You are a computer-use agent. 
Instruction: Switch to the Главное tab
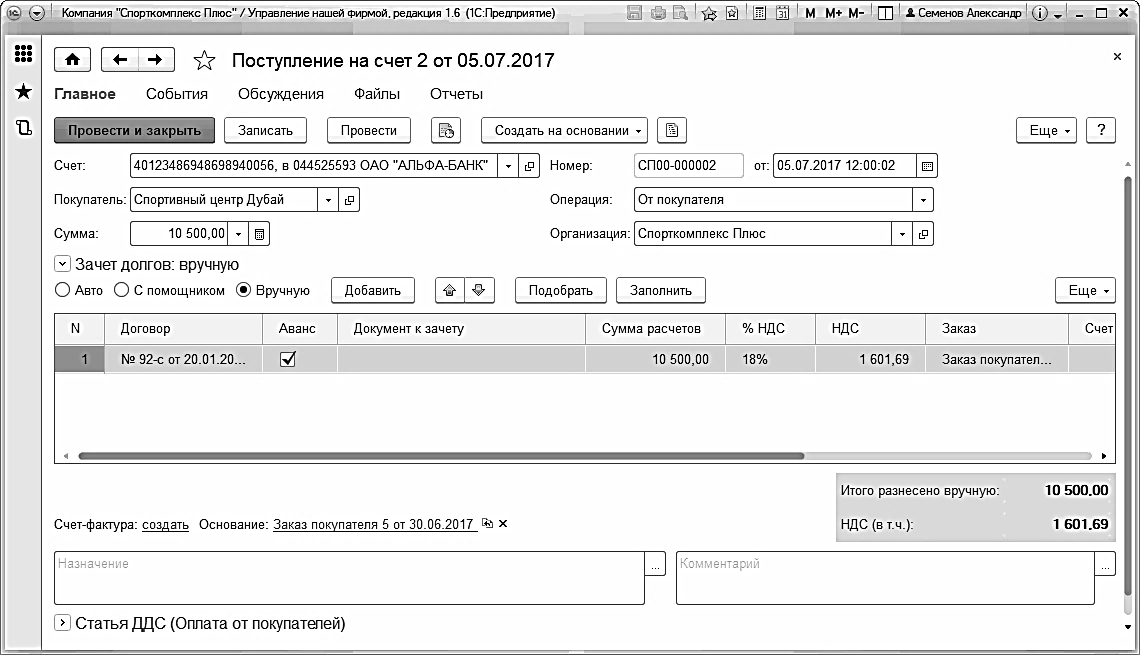click(x=85, y=94)
